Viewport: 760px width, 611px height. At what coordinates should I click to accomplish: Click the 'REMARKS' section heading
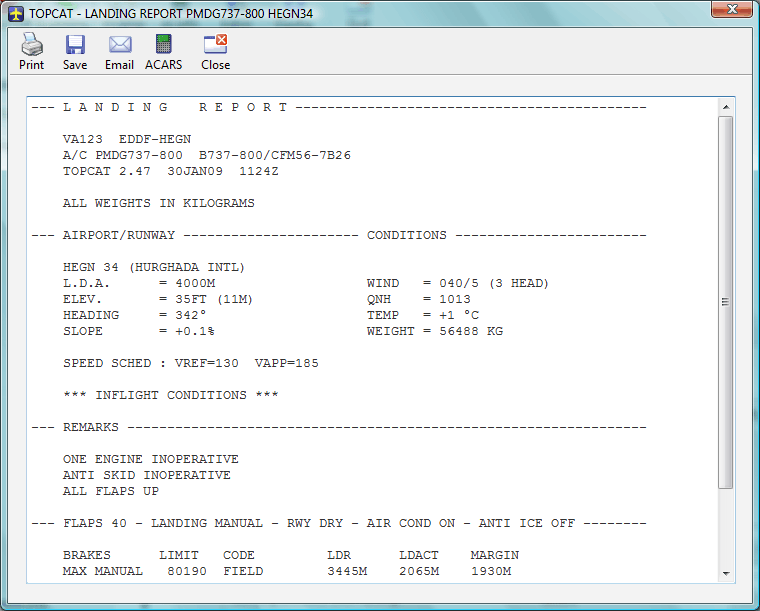point(91,427)
